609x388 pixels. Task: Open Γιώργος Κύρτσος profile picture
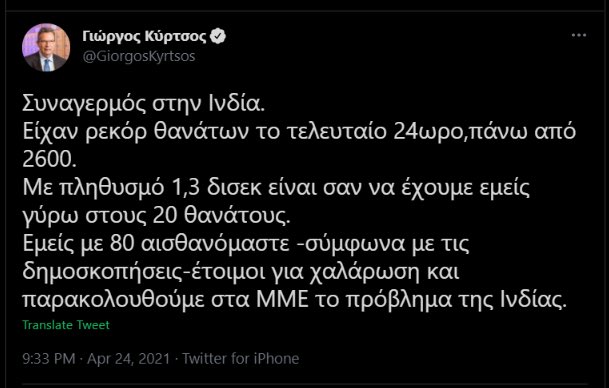coord(46,47)
